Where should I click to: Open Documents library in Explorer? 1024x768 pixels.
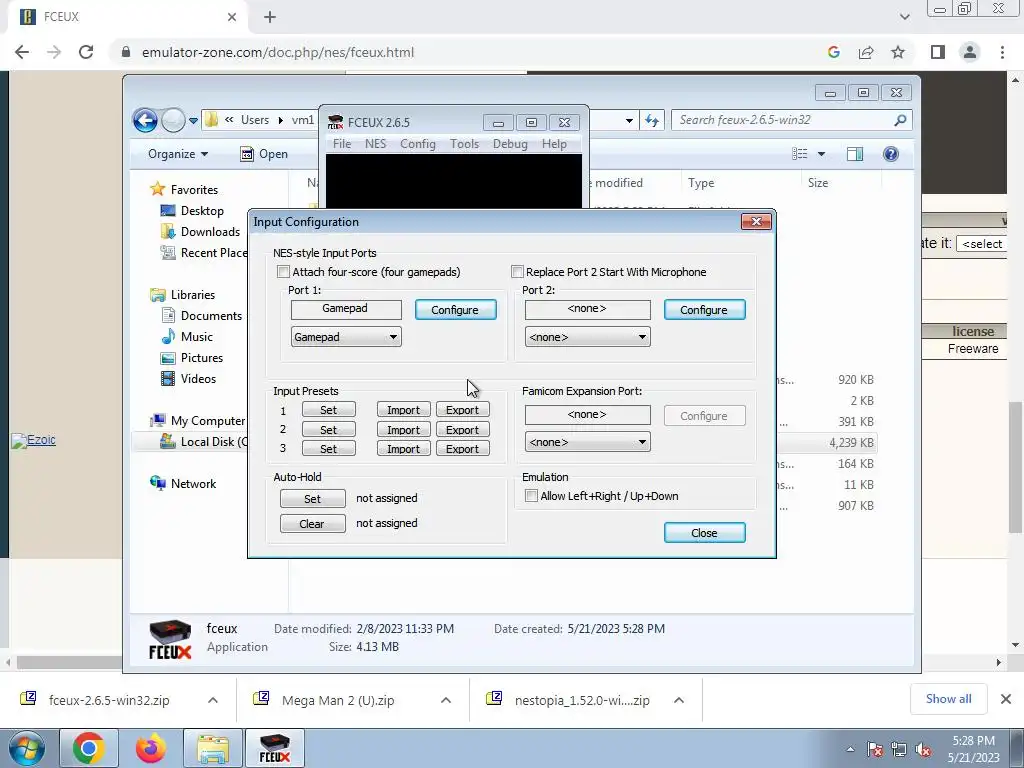(x=211, y=316)
